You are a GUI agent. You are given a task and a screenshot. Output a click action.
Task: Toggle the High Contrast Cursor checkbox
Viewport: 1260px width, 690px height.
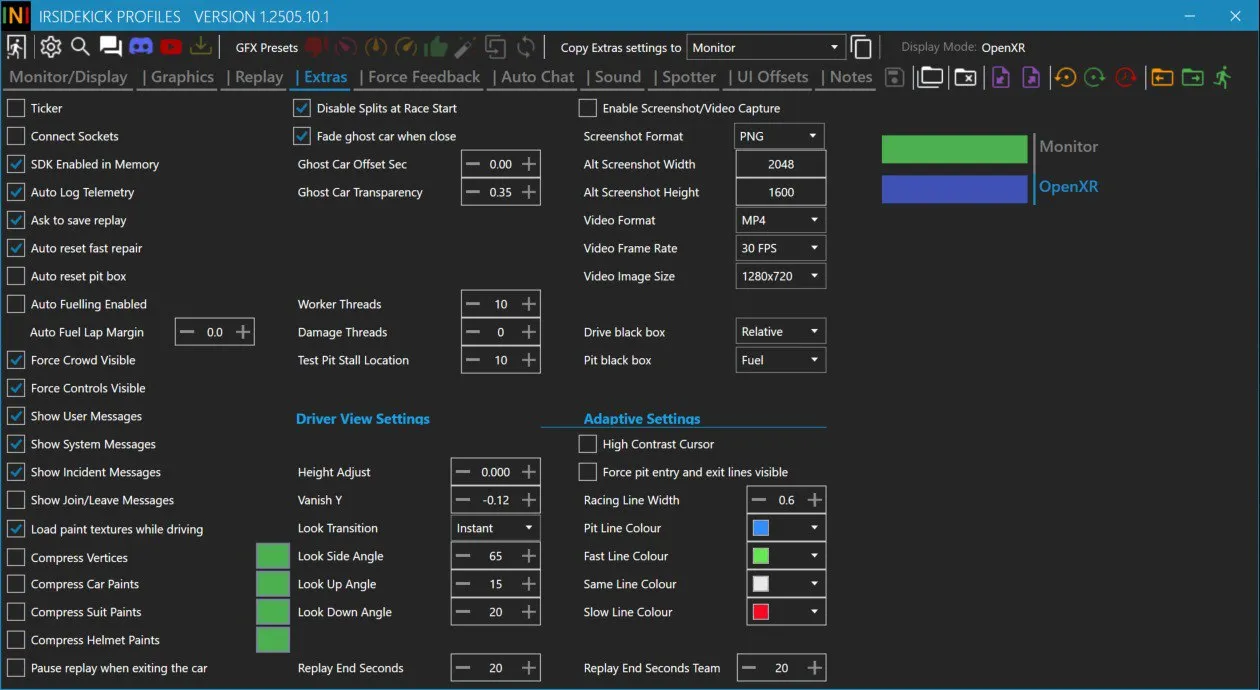click(588, 444)
